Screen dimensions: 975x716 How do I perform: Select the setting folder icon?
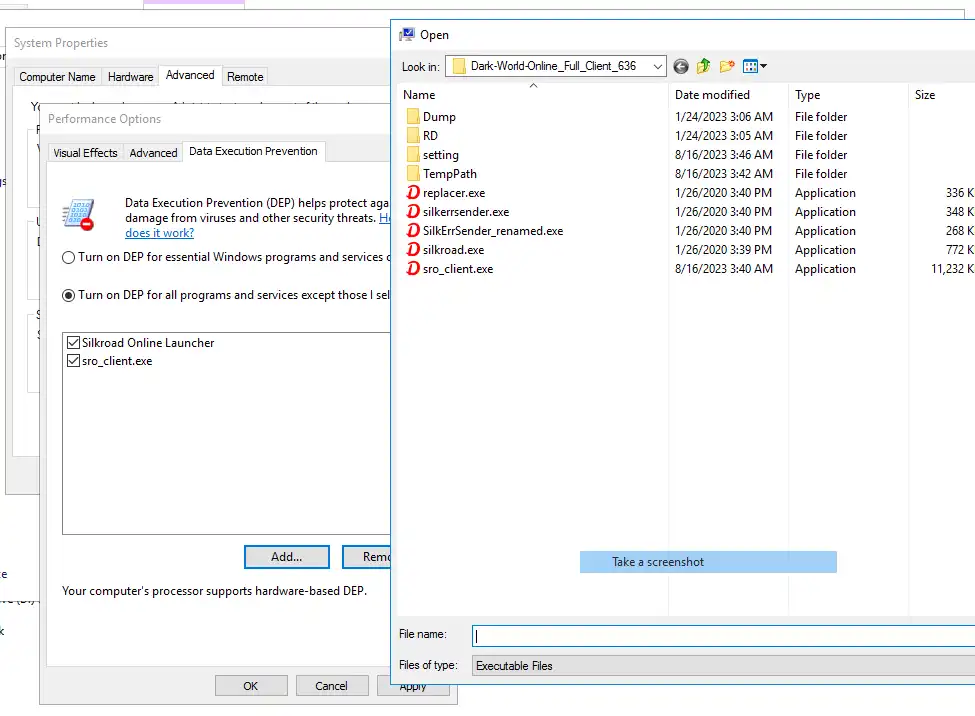tap(413, 155)
